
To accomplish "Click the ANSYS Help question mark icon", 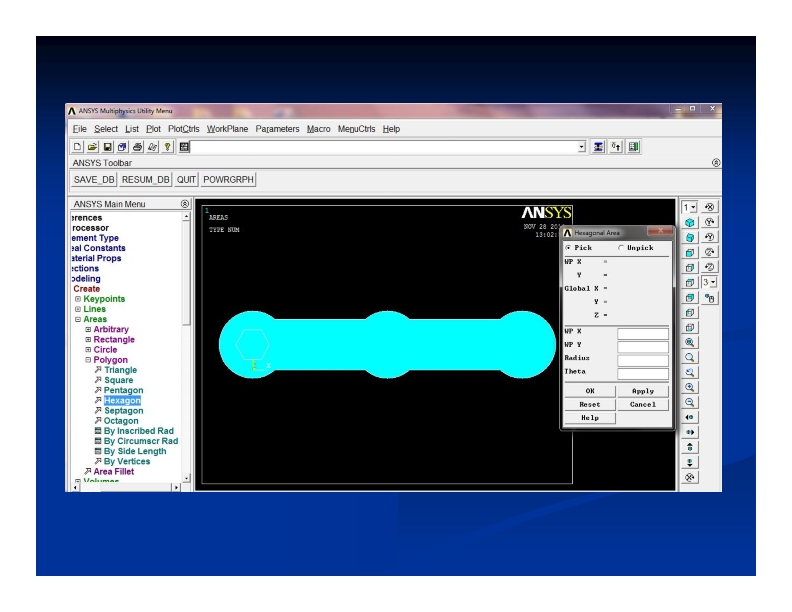I will tap(167, 147).
